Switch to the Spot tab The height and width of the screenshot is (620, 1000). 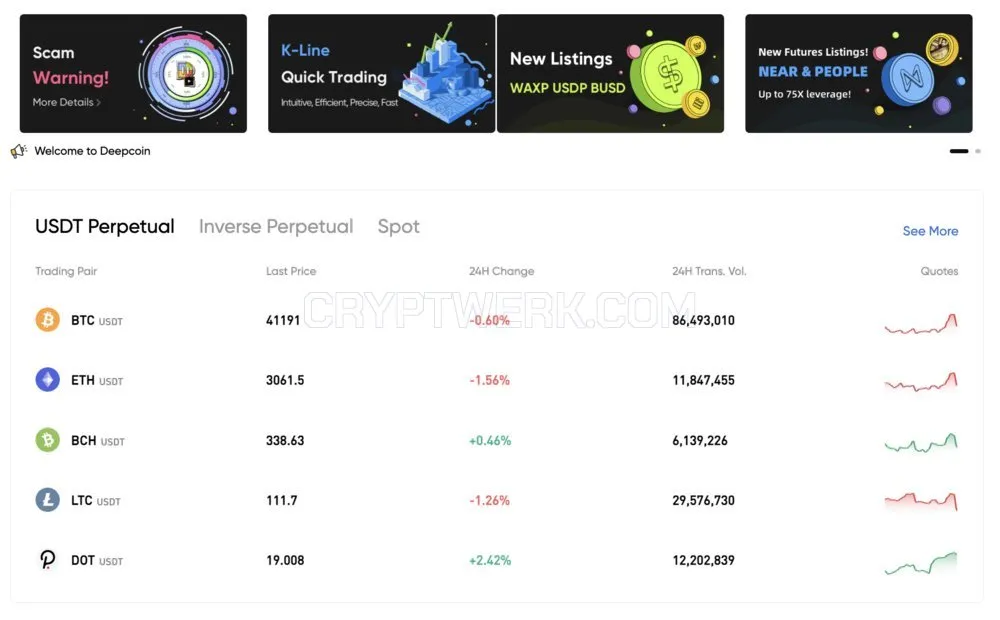pos(399,226)
